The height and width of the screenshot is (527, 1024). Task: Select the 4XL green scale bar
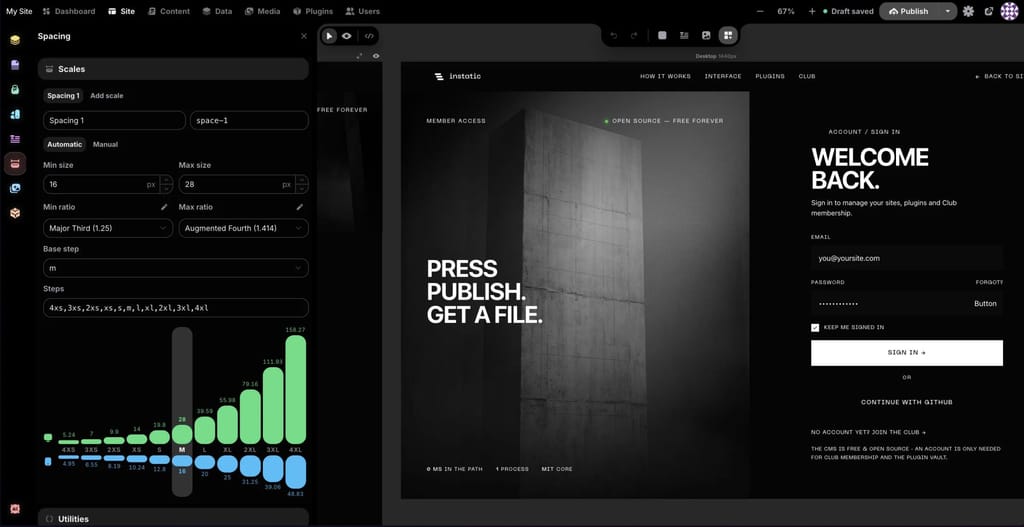coord(295,390)
